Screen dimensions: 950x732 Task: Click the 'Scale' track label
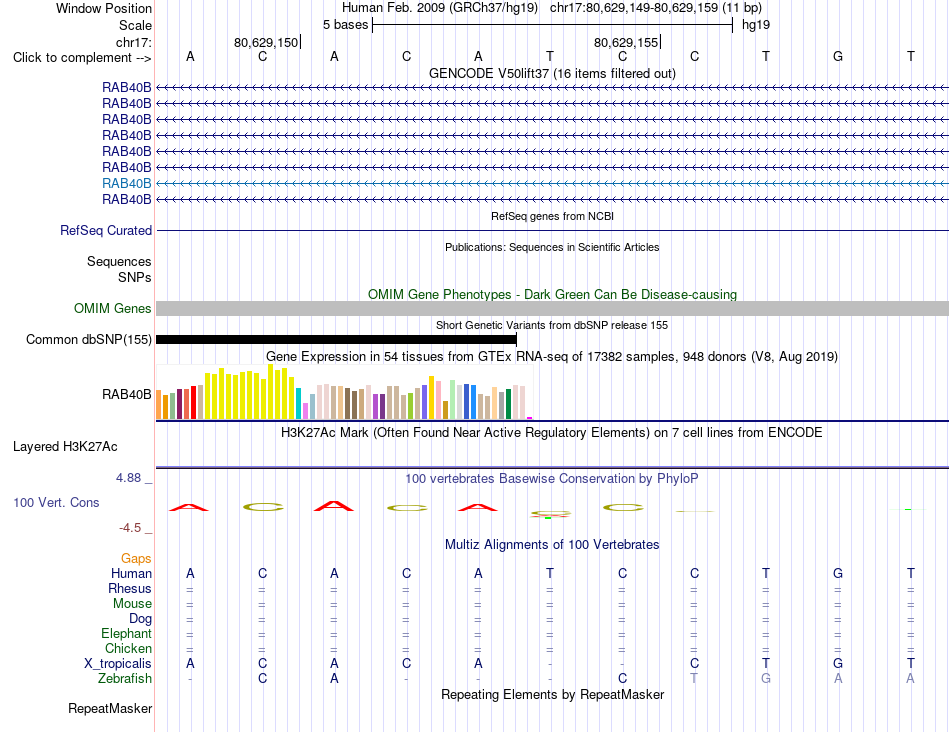(x=135, y=25)
